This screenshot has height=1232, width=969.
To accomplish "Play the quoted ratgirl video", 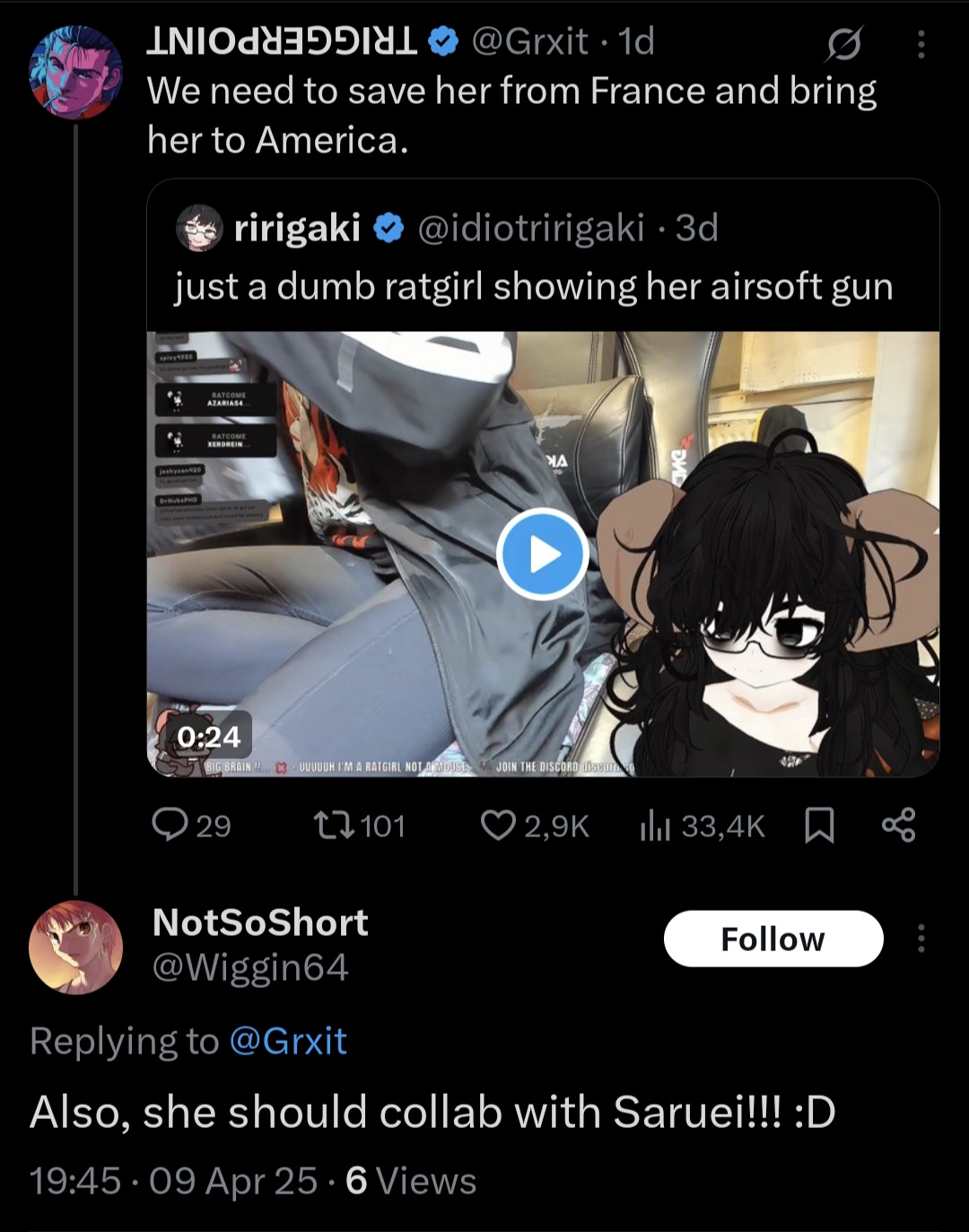I will (542, 554).
